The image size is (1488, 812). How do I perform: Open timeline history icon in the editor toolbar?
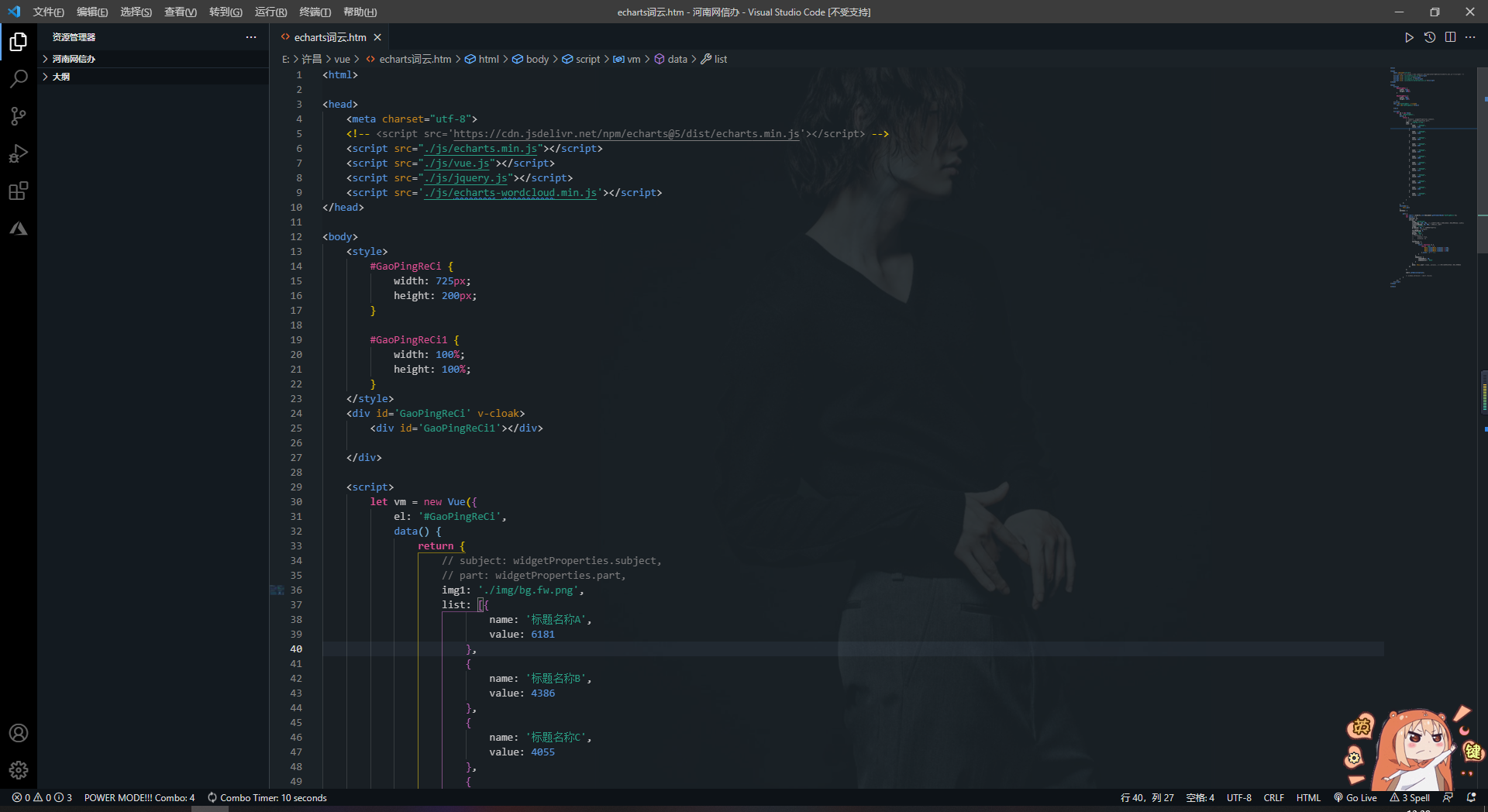(1430, 37)
